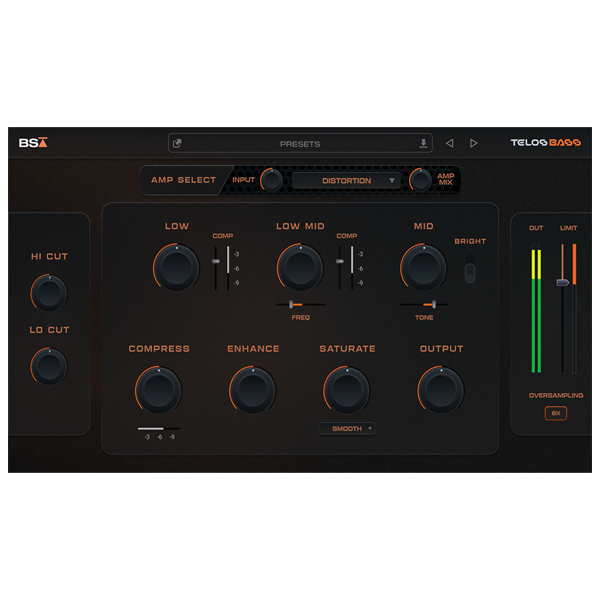The width and height of the screenshot is (600, 600).
Task: Toggle the Bright switch
Action: coord(470,268)
